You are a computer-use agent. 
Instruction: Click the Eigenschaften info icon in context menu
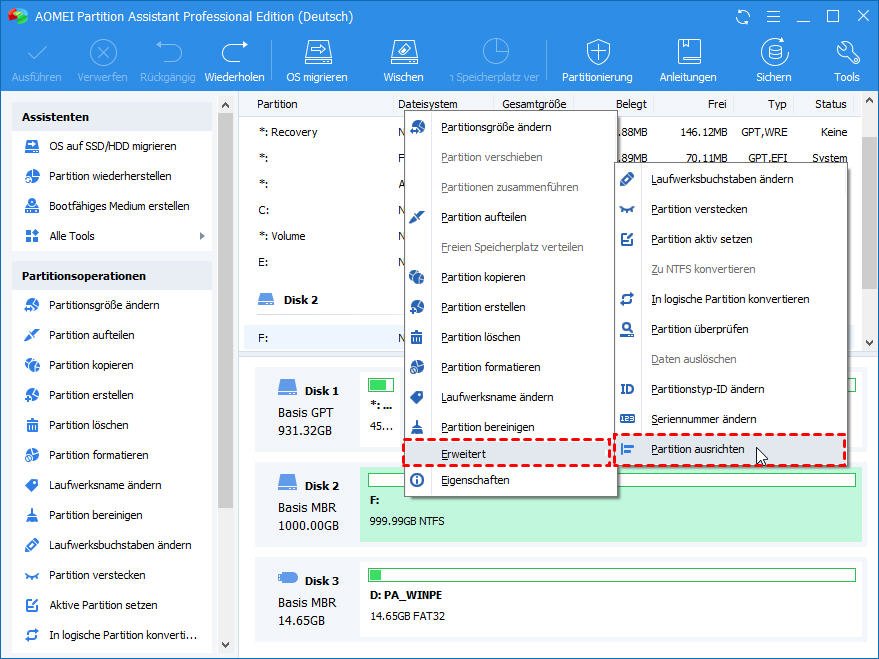pyautogui.click(x=417, y=480)
